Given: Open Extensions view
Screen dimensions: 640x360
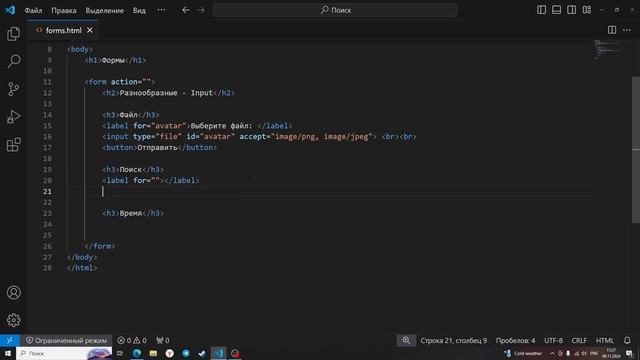Looking at the screenshot, I should [13, 144].
